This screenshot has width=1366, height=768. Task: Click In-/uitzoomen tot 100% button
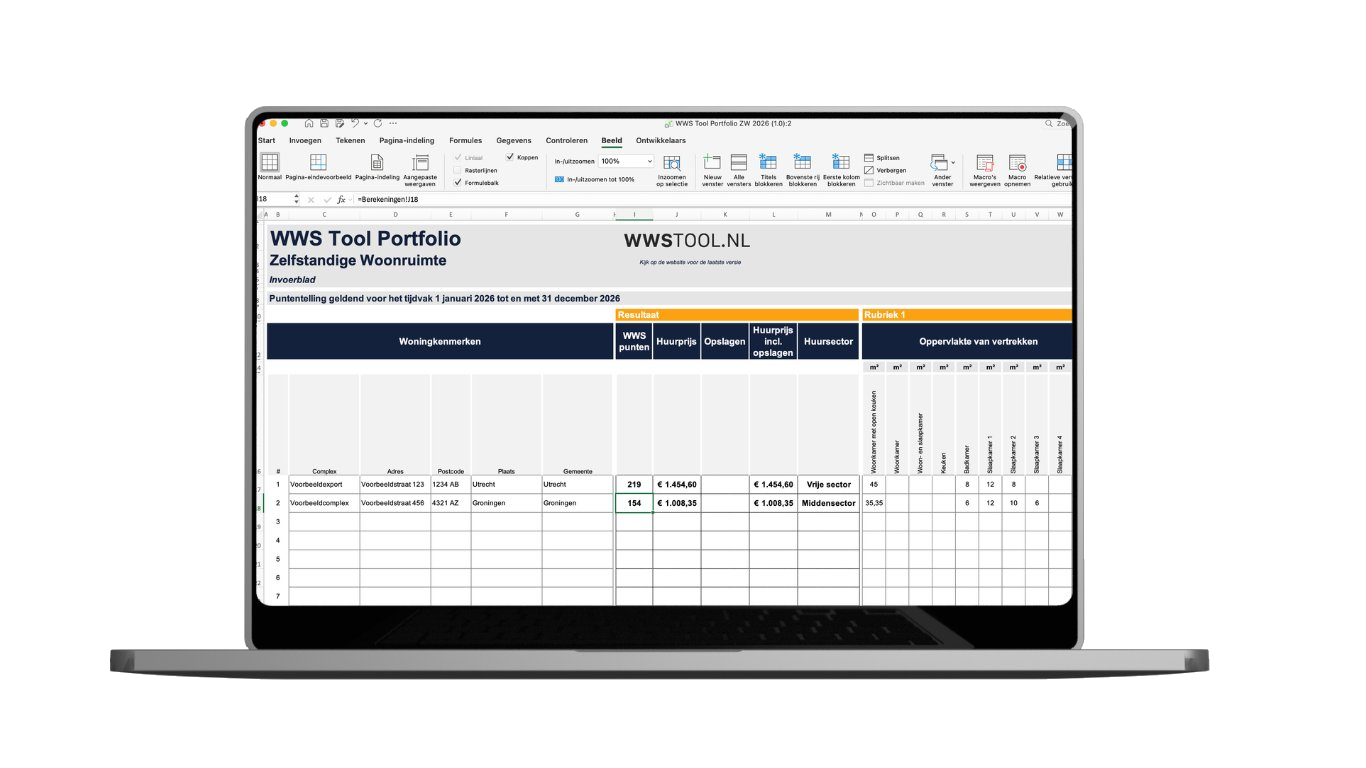[x=595, y=179]
